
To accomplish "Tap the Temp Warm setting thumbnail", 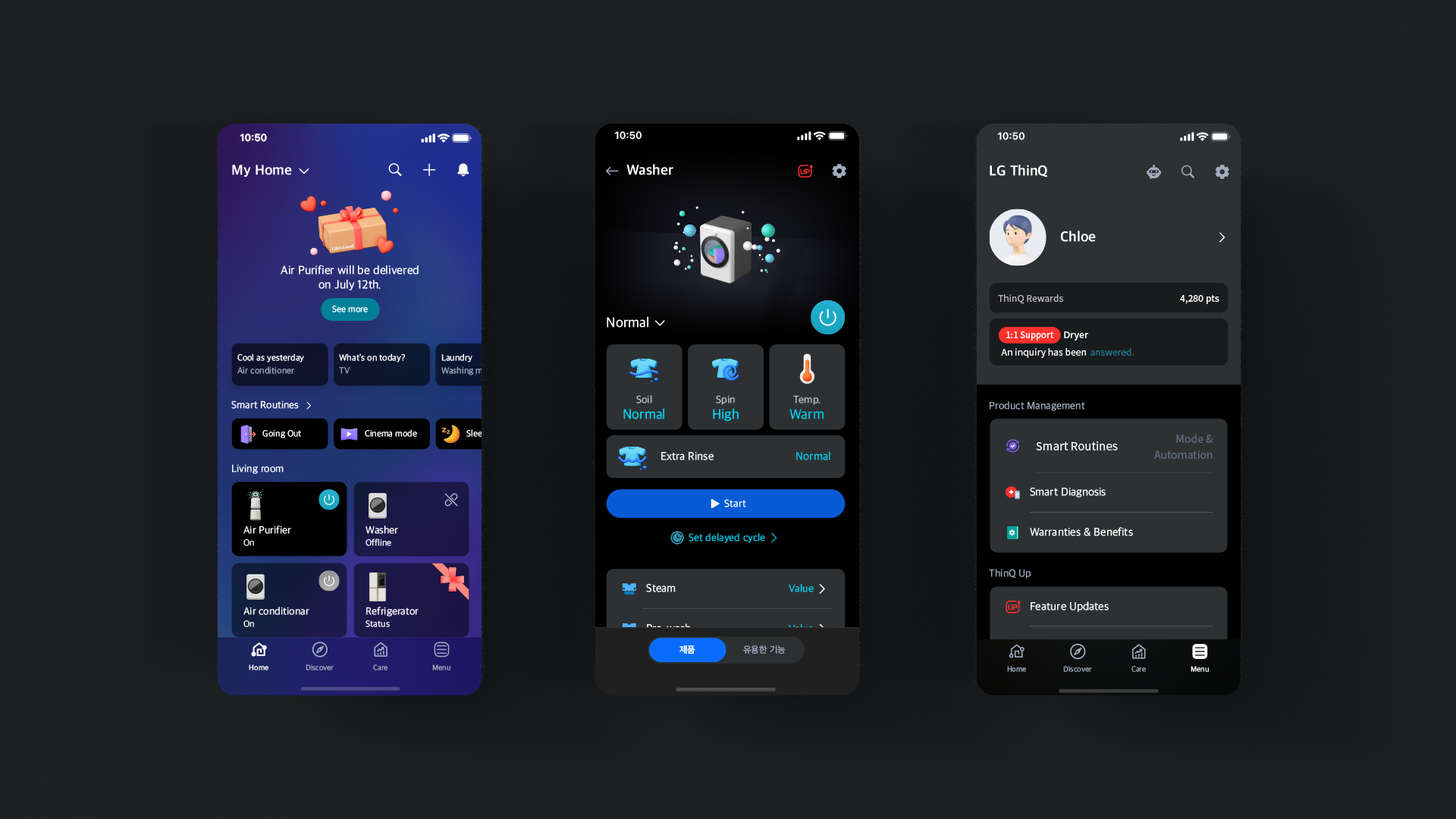I will [x=806, y=386].
